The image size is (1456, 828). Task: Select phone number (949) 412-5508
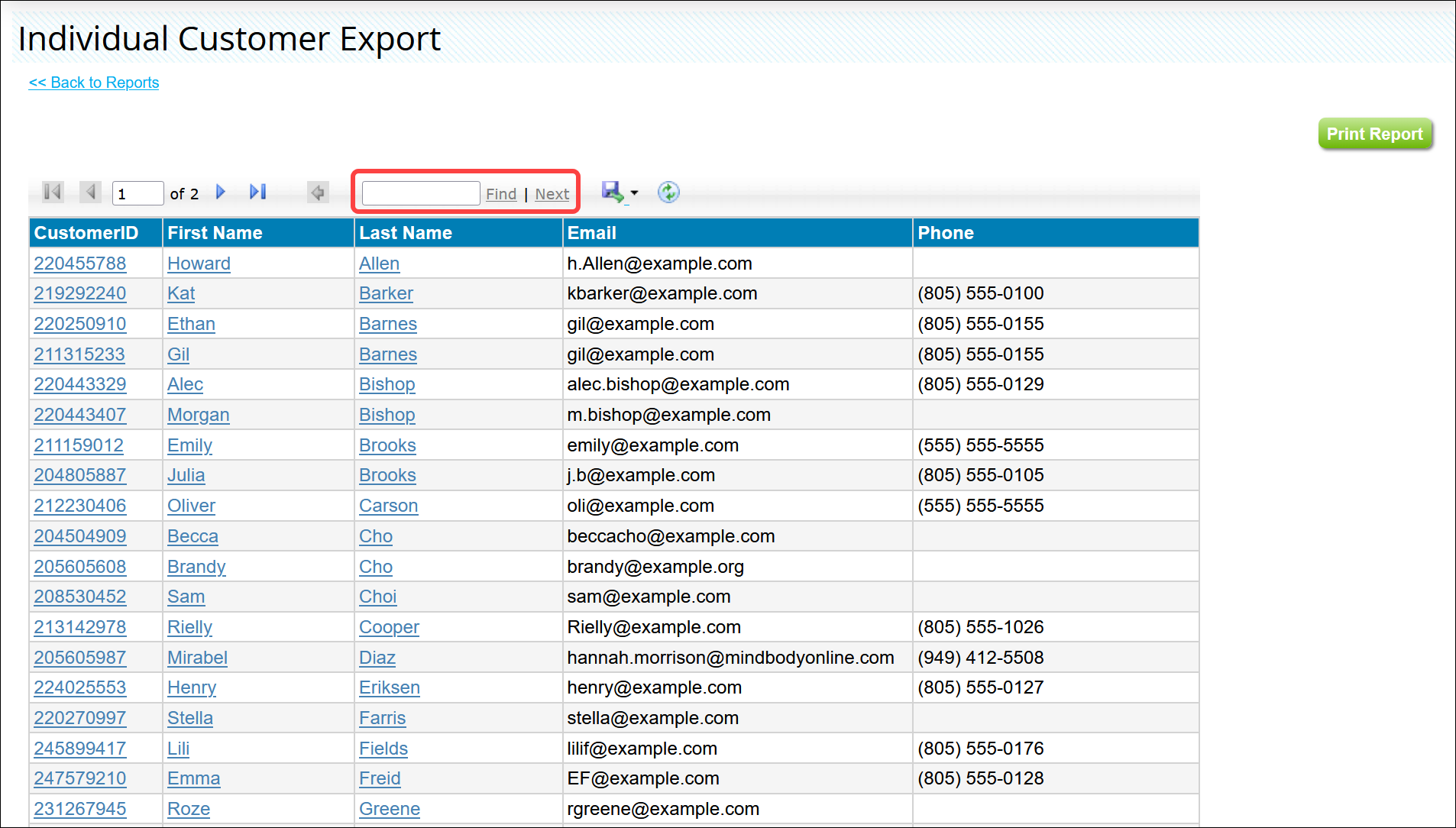pyautogui.click(x=981, y=658)
